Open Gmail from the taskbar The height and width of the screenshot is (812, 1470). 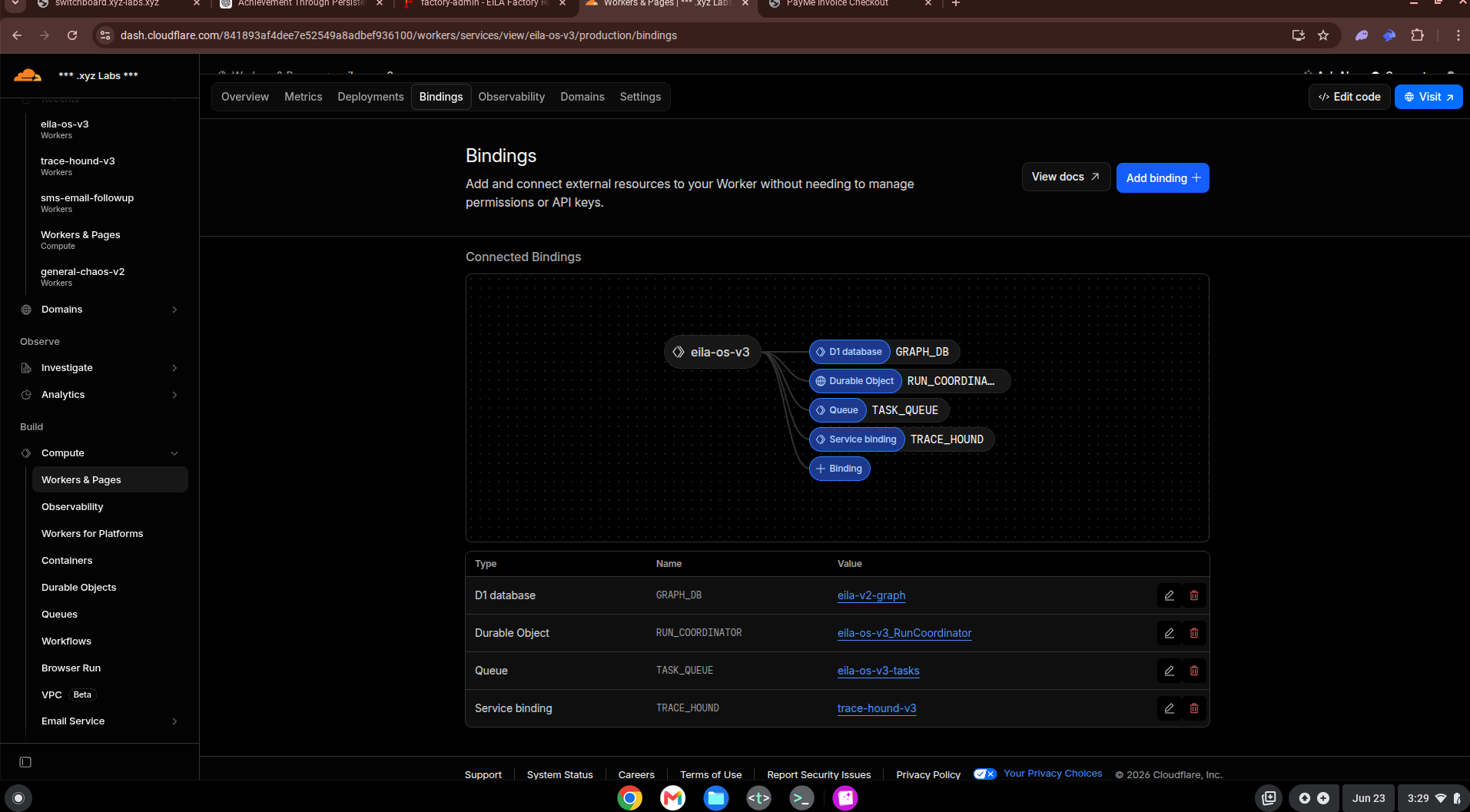672,798
